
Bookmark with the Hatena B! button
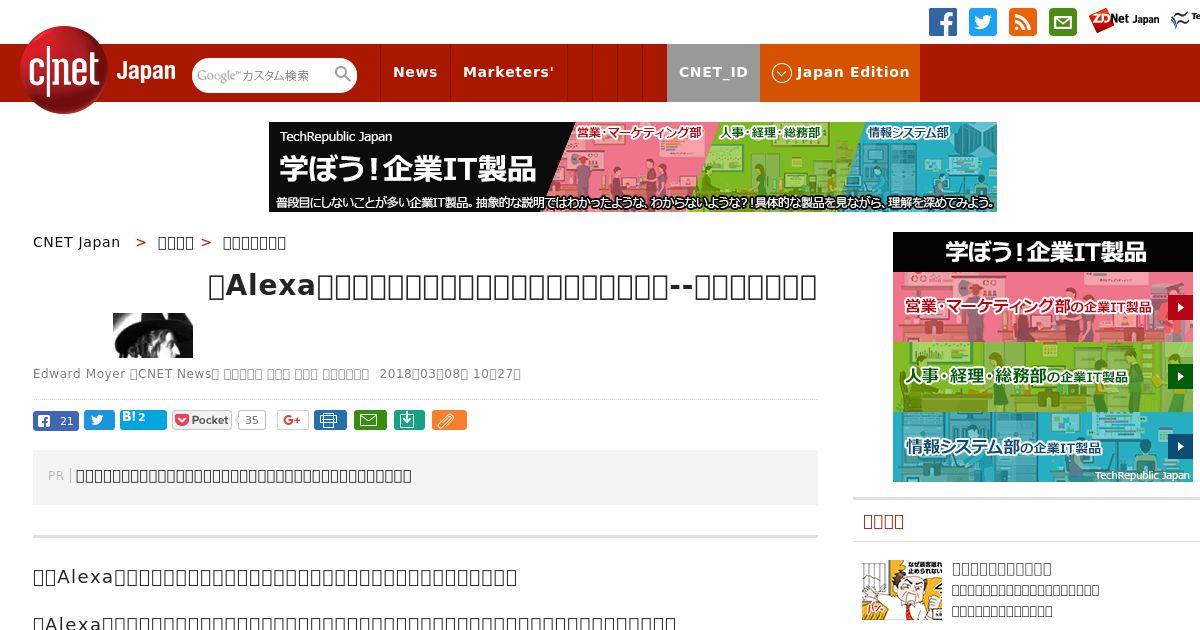143,420
